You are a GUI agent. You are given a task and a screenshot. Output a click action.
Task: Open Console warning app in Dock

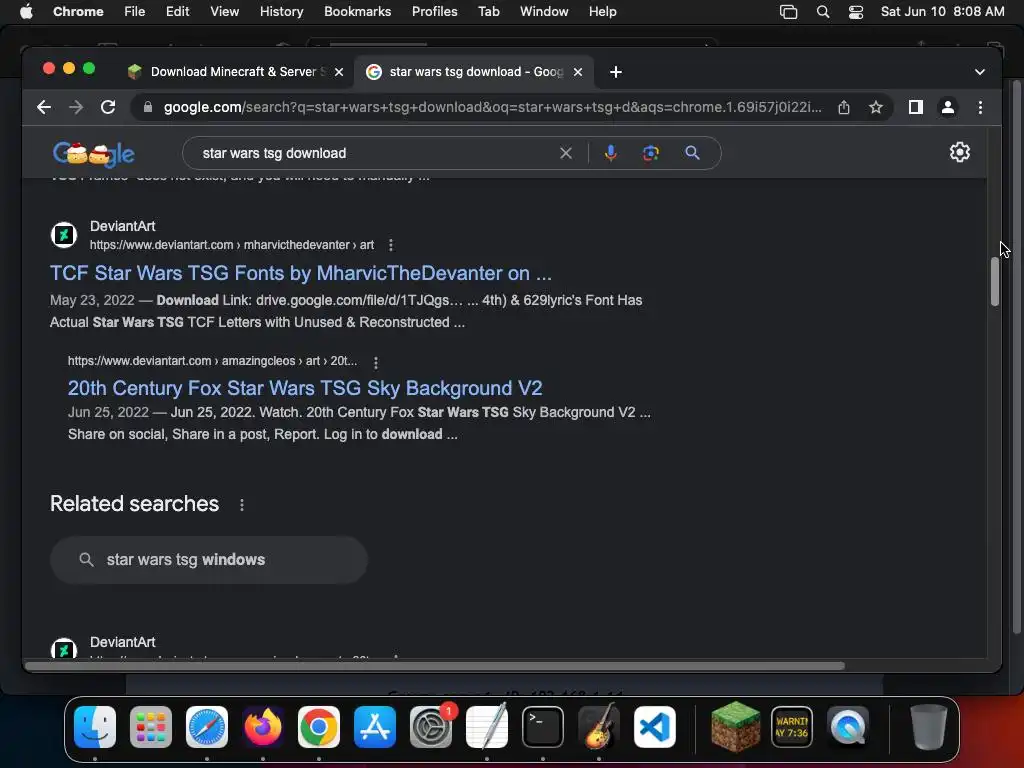pos(792,727)
